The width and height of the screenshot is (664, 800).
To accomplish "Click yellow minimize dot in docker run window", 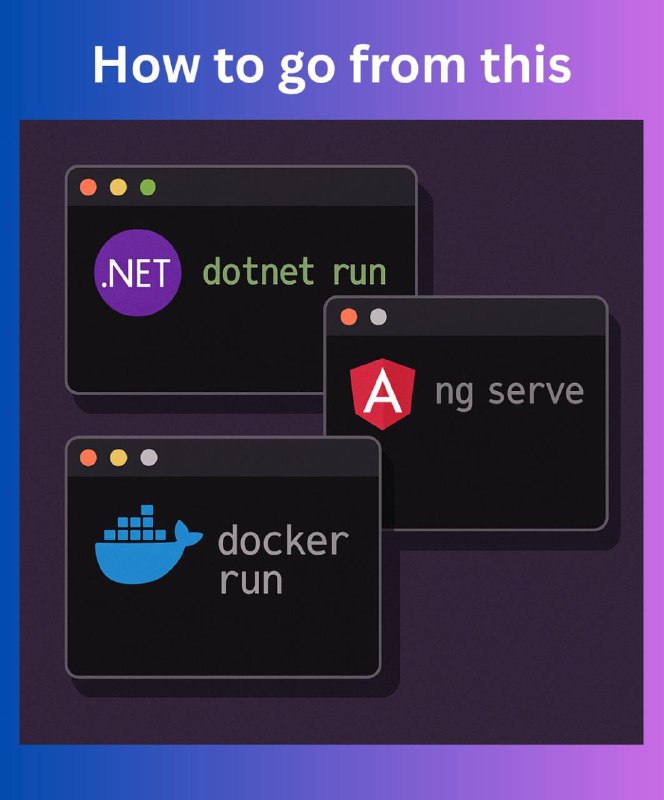I will coord(118,457).
